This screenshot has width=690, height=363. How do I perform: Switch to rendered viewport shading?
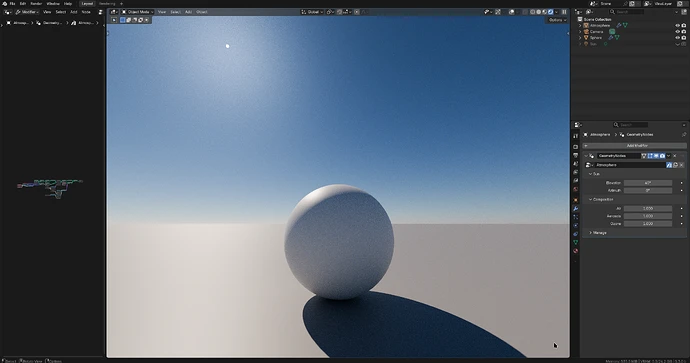(x=551, y=12)
